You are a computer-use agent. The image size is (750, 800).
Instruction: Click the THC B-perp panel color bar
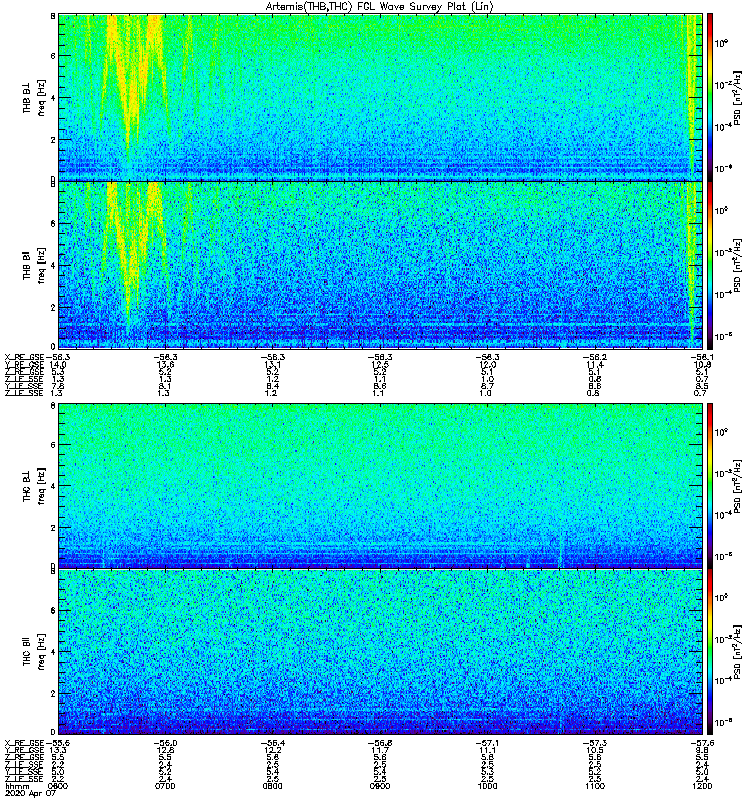pyautogui.click(x=709, y=485)
